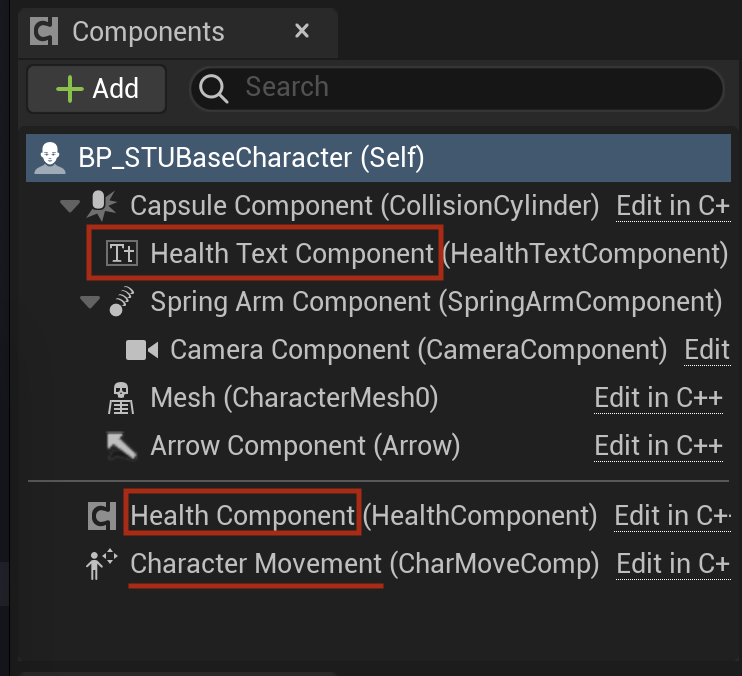Focus the component Search field
The image size is (742, 676).
tap(457, 88)
